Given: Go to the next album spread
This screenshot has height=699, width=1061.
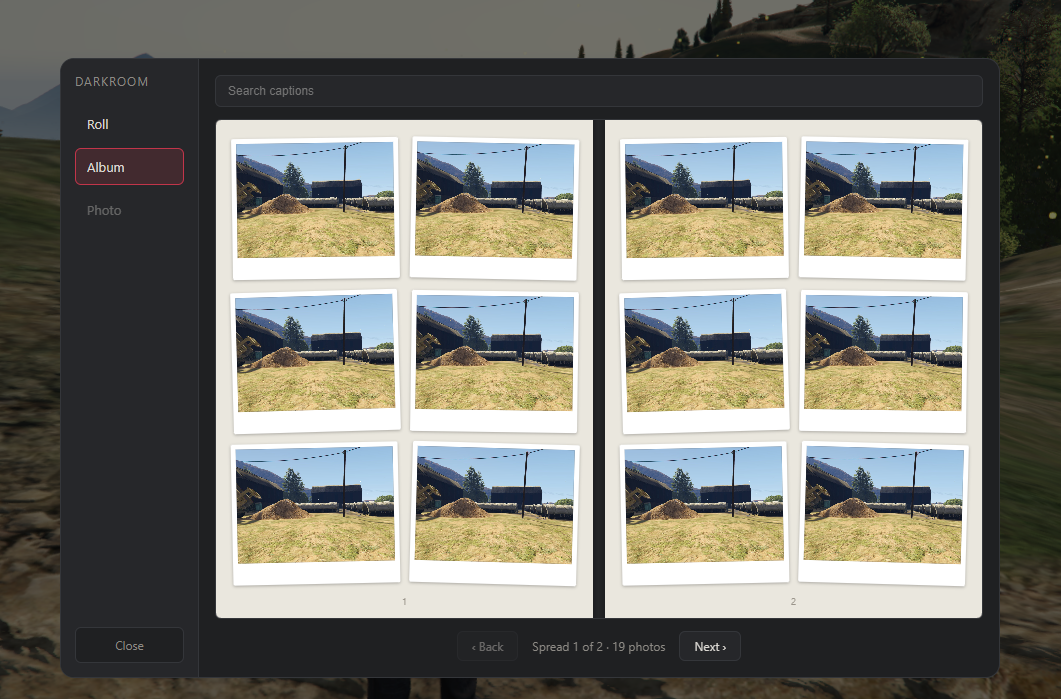Looking at the screenshot, I should pyautogui.click(x=710, y=646).
